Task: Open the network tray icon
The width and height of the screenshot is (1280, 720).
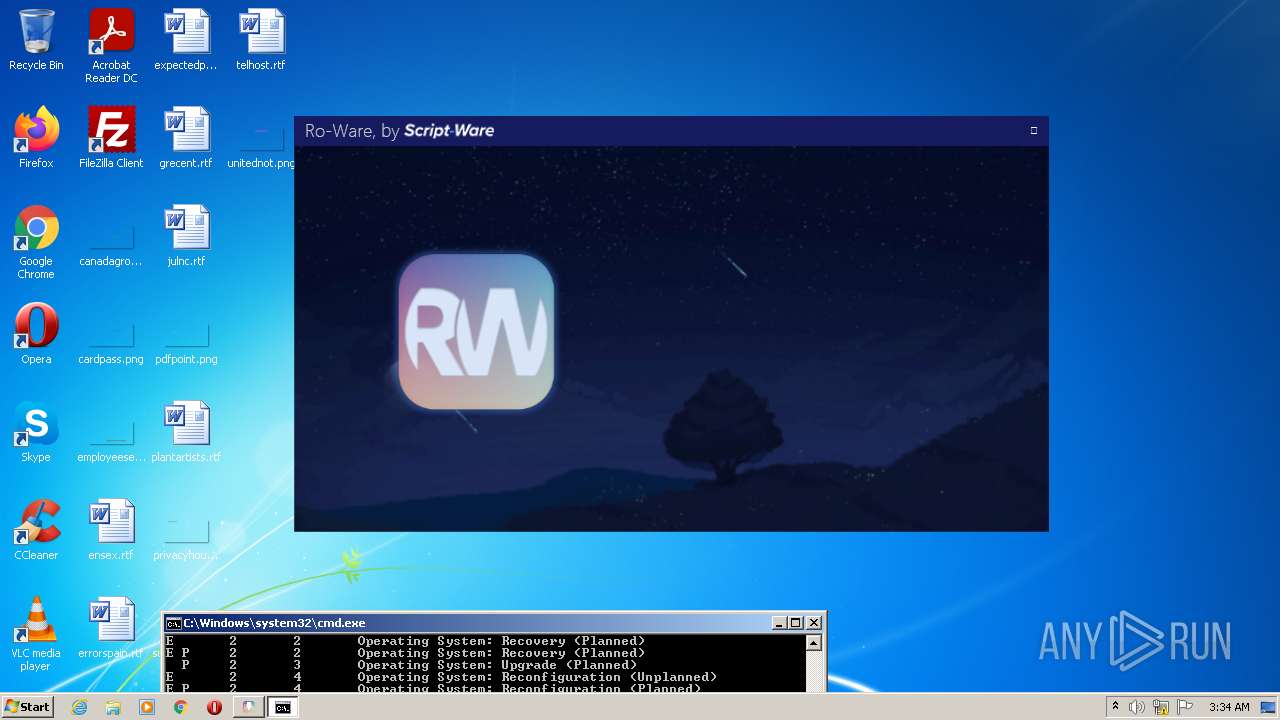Action: (1161, 707)
